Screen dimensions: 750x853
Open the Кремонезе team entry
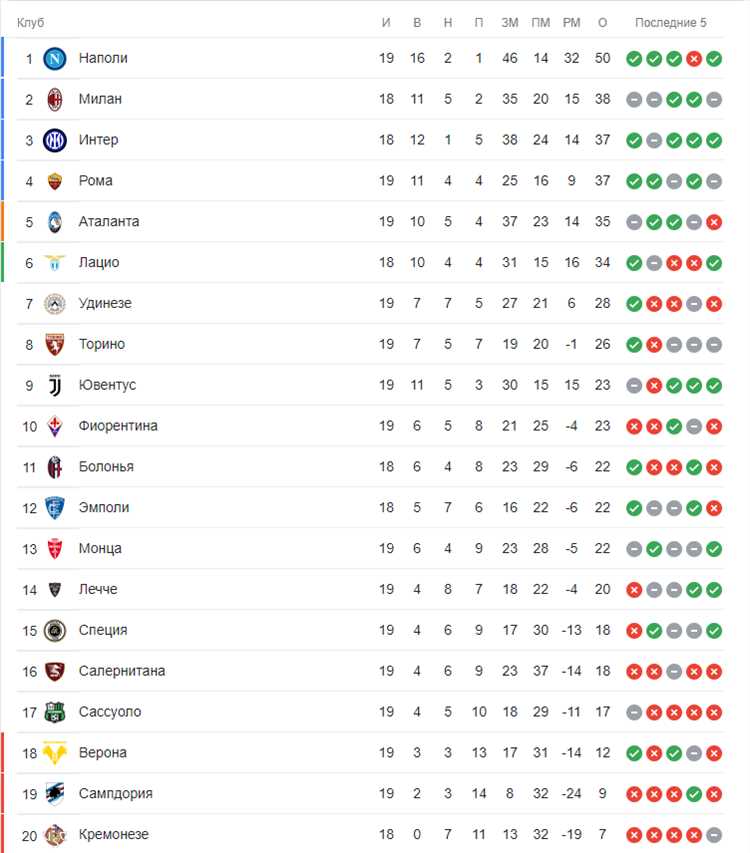[114, 834]
